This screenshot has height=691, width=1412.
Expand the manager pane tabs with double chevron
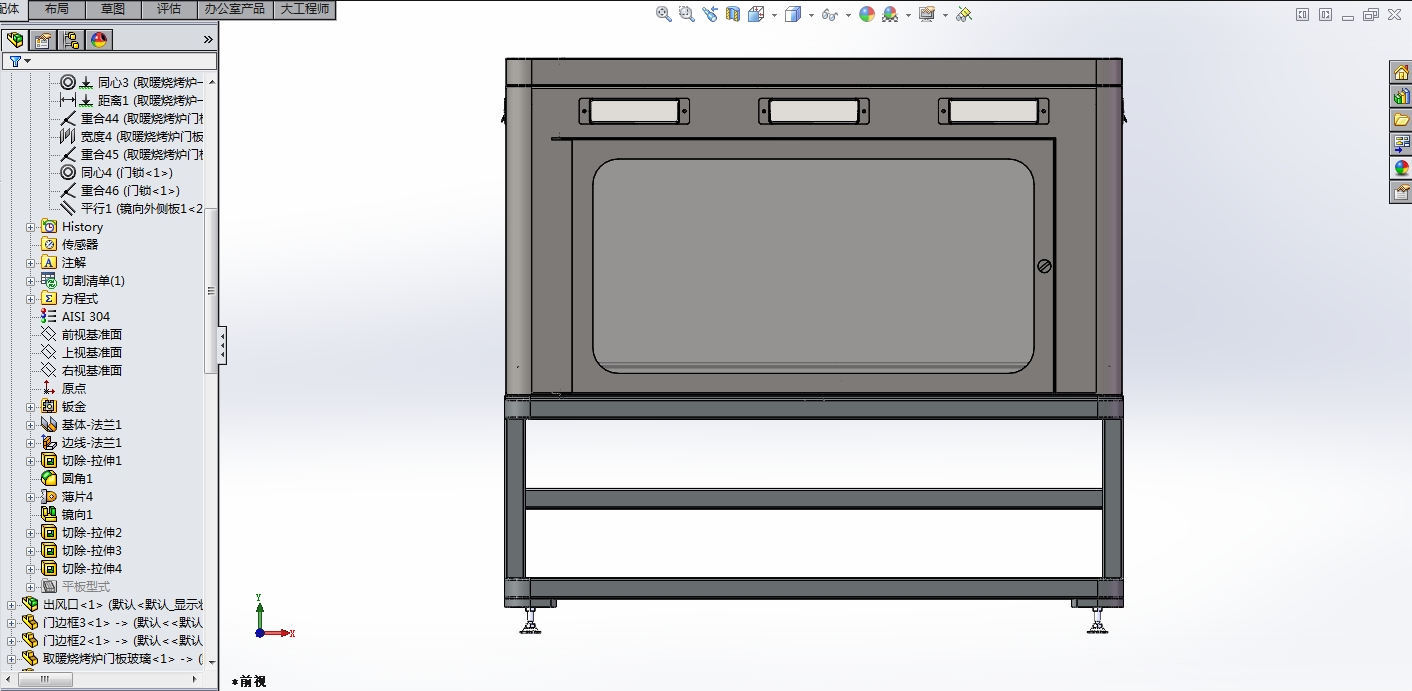pyautogui.click(x=208, y=40)
